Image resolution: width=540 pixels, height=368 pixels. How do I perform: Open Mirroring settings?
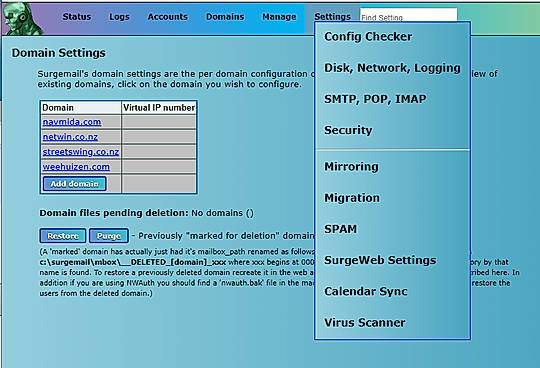coord(351,167)
